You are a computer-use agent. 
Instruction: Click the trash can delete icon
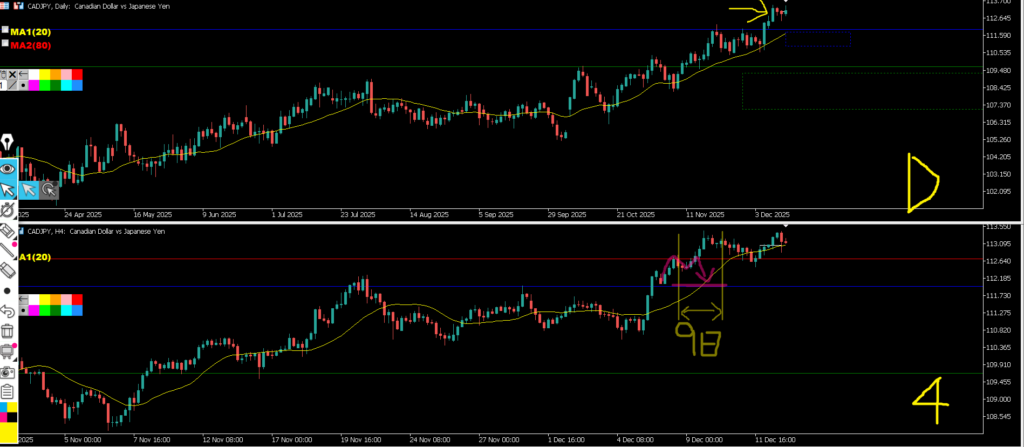pyautogui.click(x=7, y=330)
